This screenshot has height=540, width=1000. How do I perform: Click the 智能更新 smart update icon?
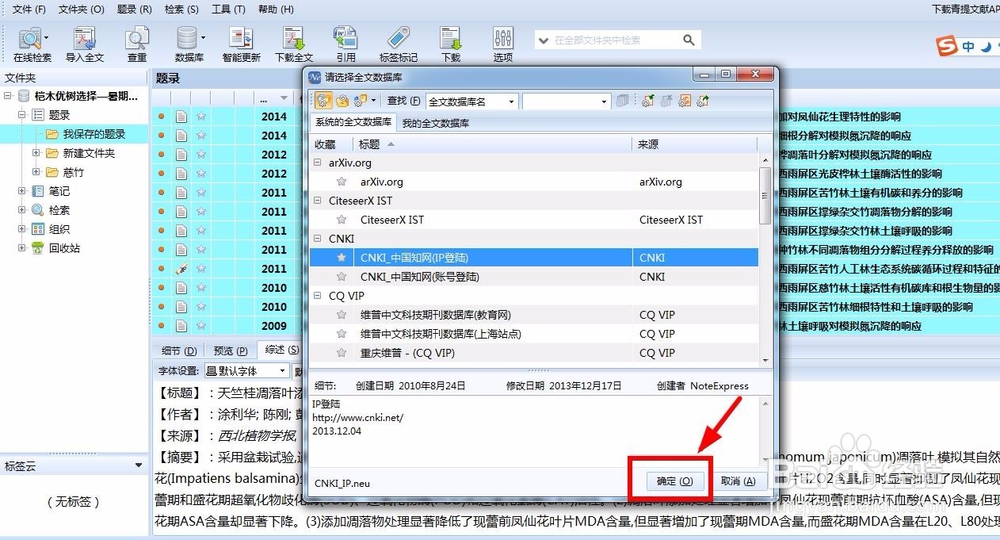click(241, 44)
